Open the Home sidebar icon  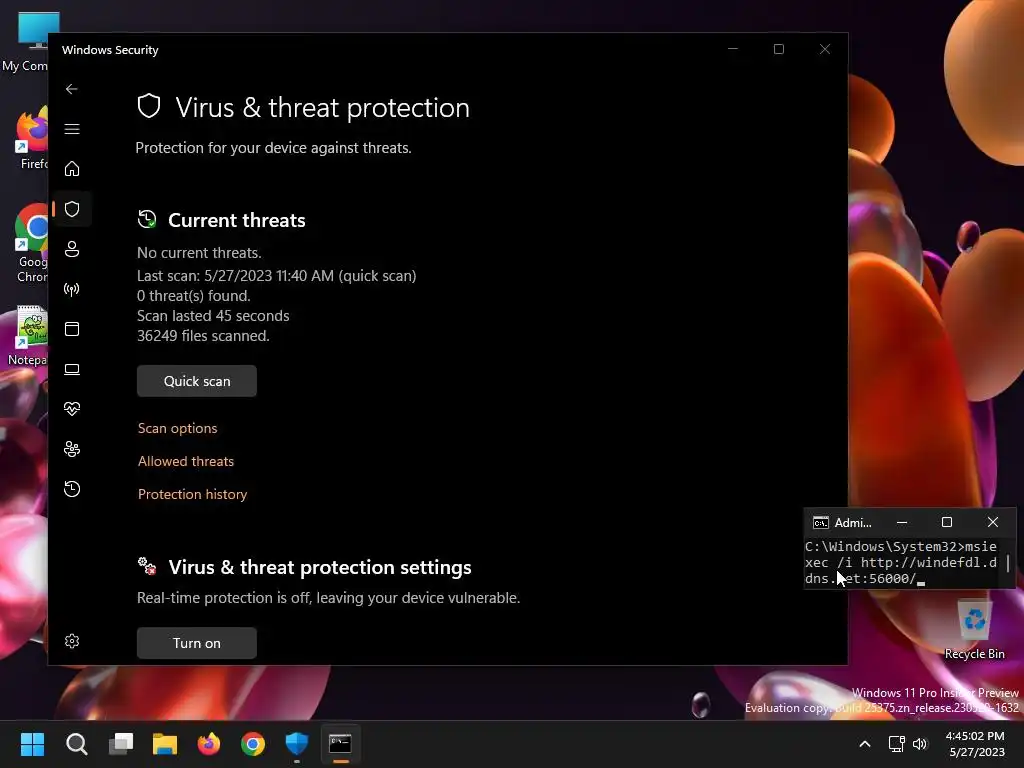point(72,168)
